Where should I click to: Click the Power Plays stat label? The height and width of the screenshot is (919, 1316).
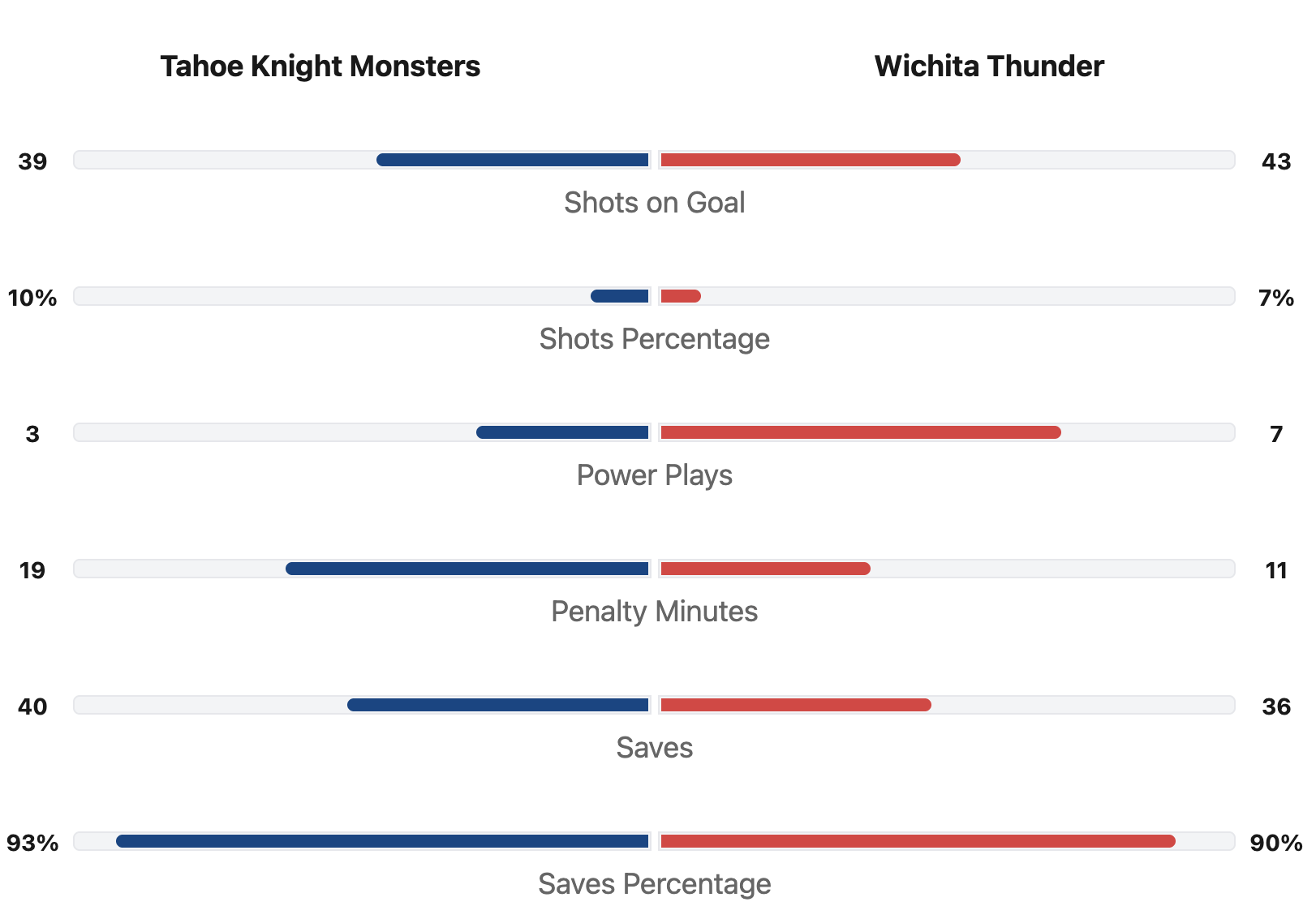click(x=654, y=475)
